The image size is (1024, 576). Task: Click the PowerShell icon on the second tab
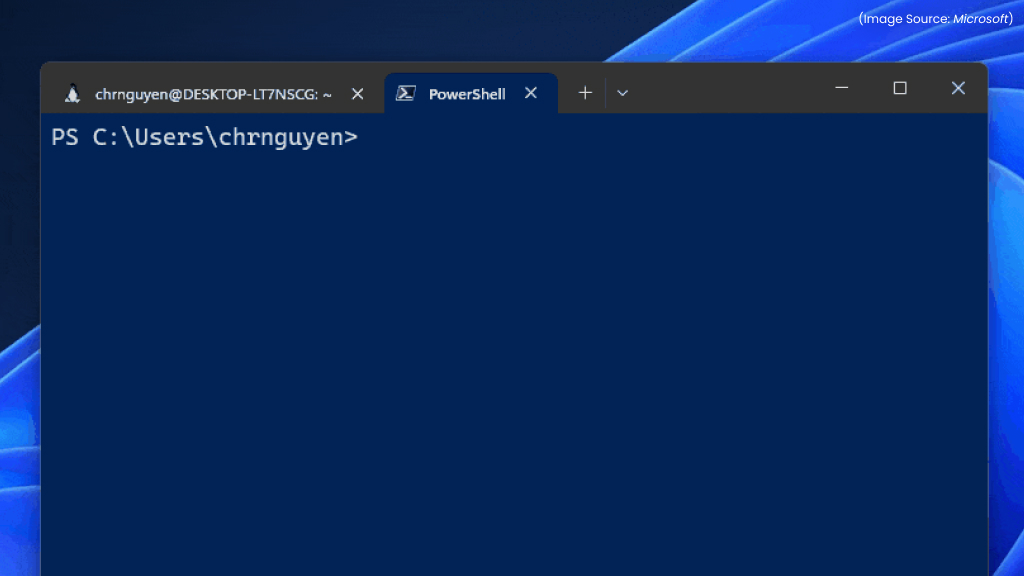[x=405, y=94]
